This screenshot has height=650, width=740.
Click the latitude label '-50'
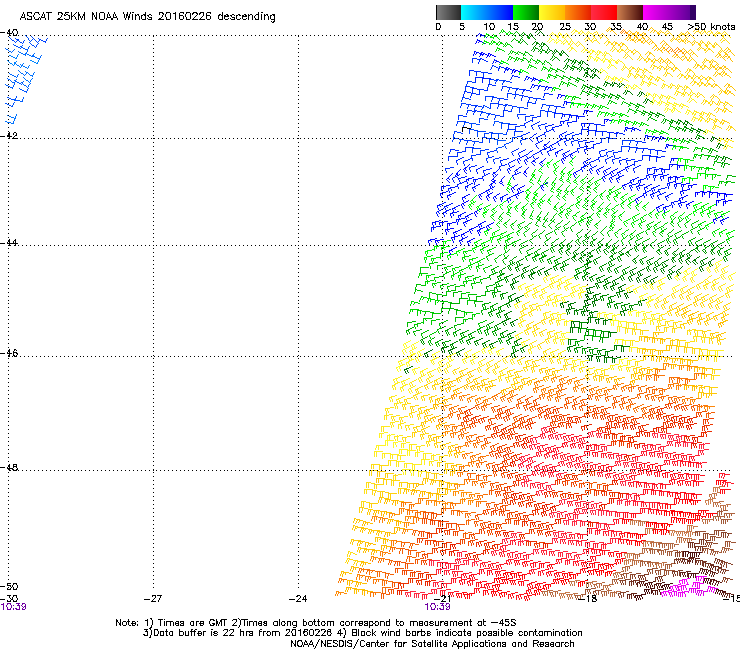pyautogui.click(x=9, y=586)
